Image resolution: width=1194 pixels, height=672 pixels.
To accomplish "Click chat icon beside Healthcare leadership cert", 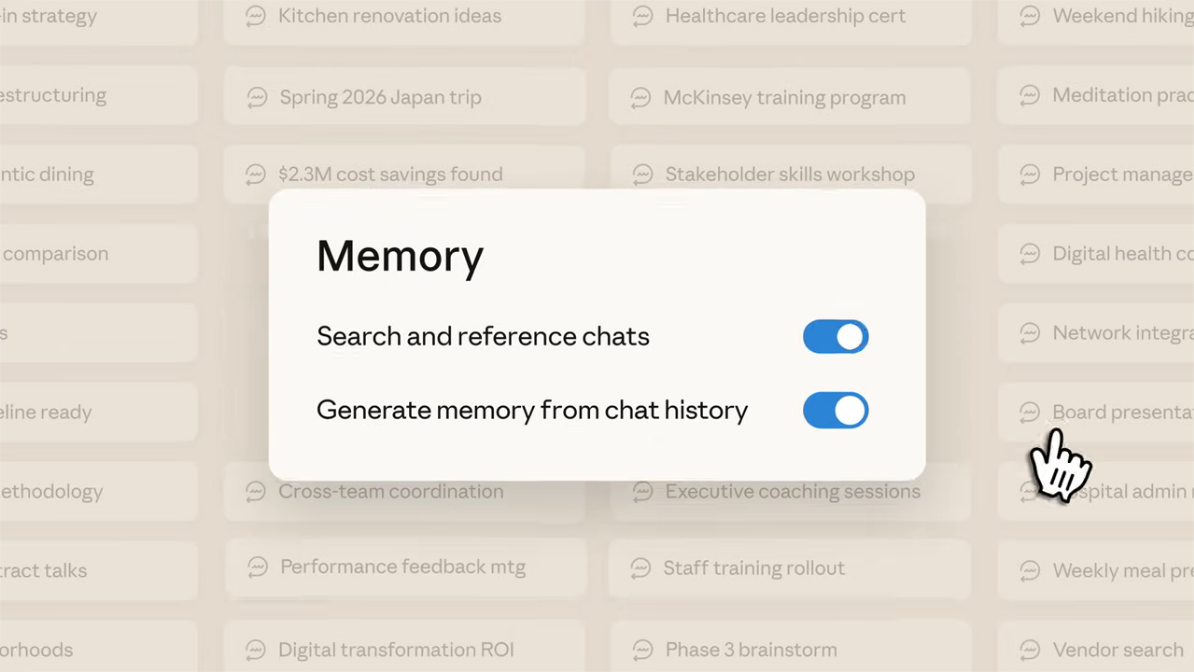I will coord(643,16).
